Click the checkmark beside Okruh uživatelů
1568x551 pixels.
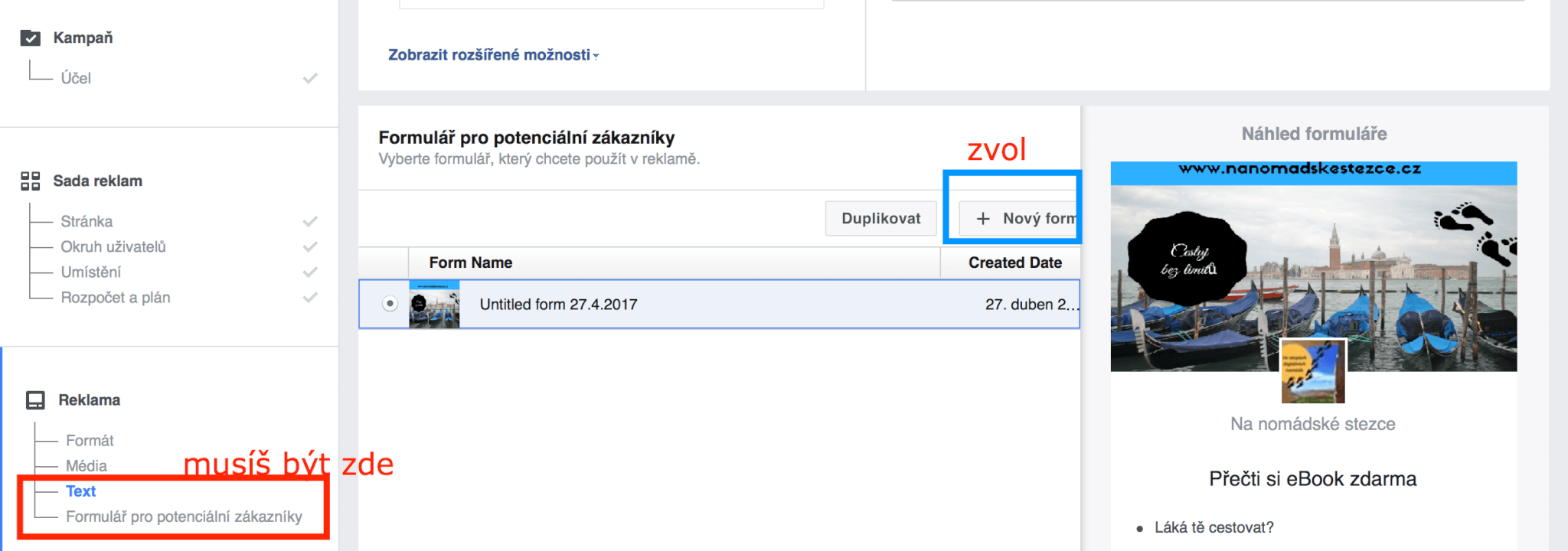tap(310, 247)
